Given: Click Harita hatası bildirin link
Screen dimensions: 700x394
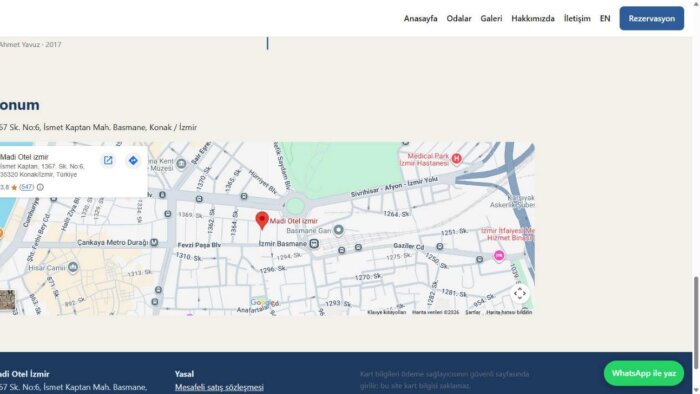Looking at the screenshot, I should coord(509,312).
